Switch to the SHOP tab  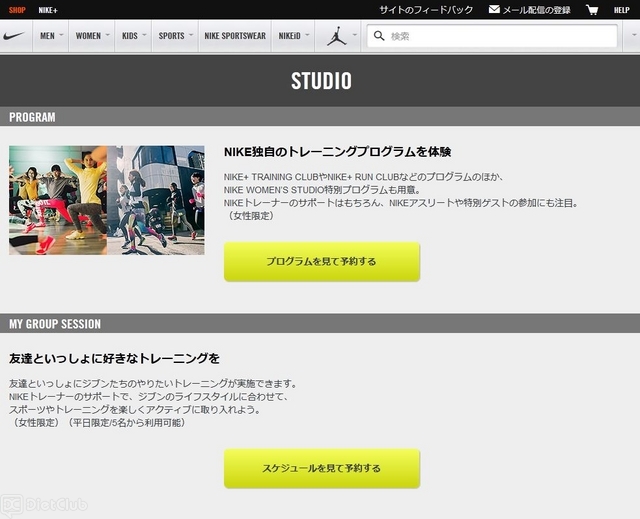[x=17, y=10]
